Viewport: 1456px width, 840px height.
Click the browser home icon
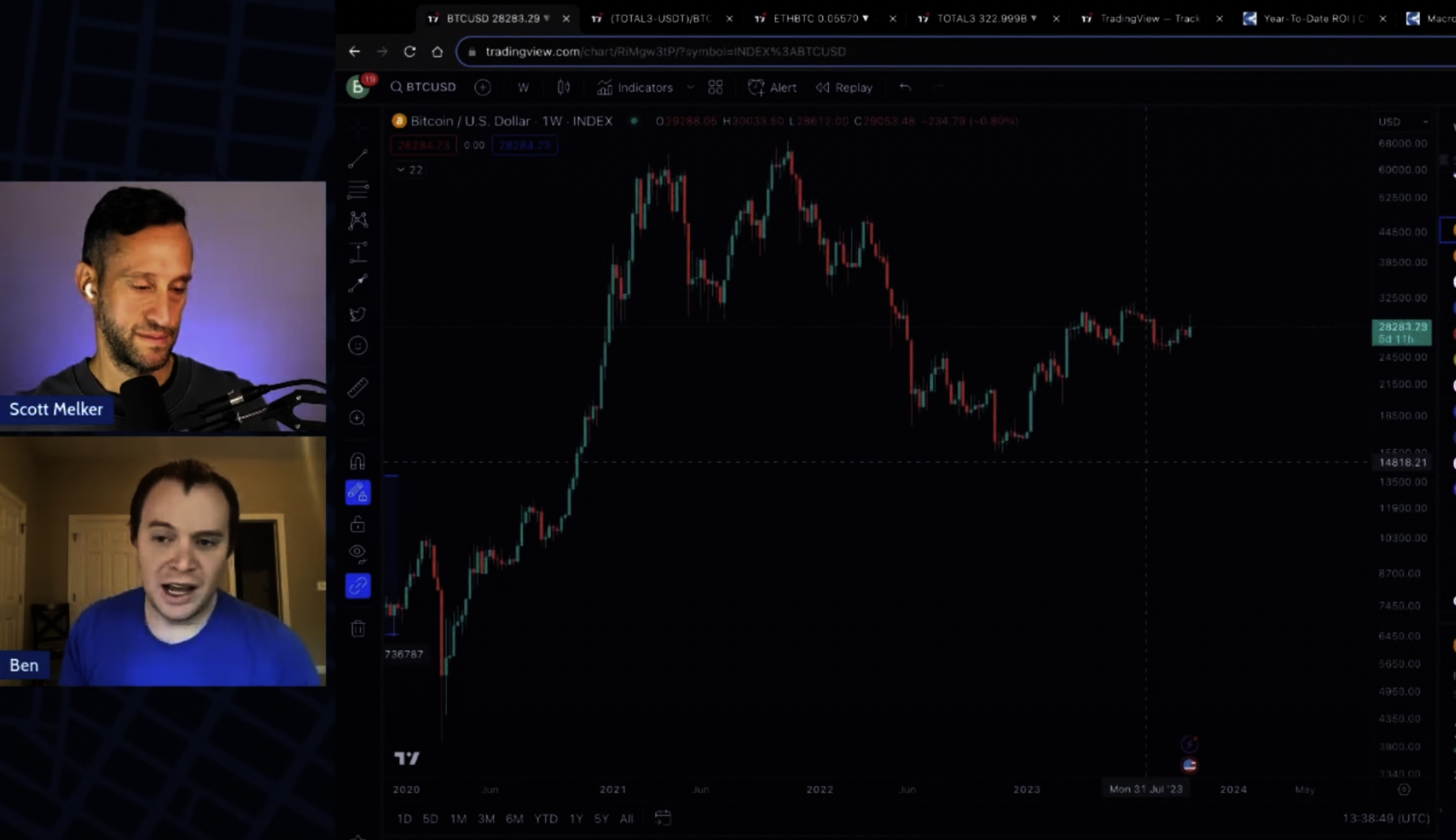click(437, 51)
